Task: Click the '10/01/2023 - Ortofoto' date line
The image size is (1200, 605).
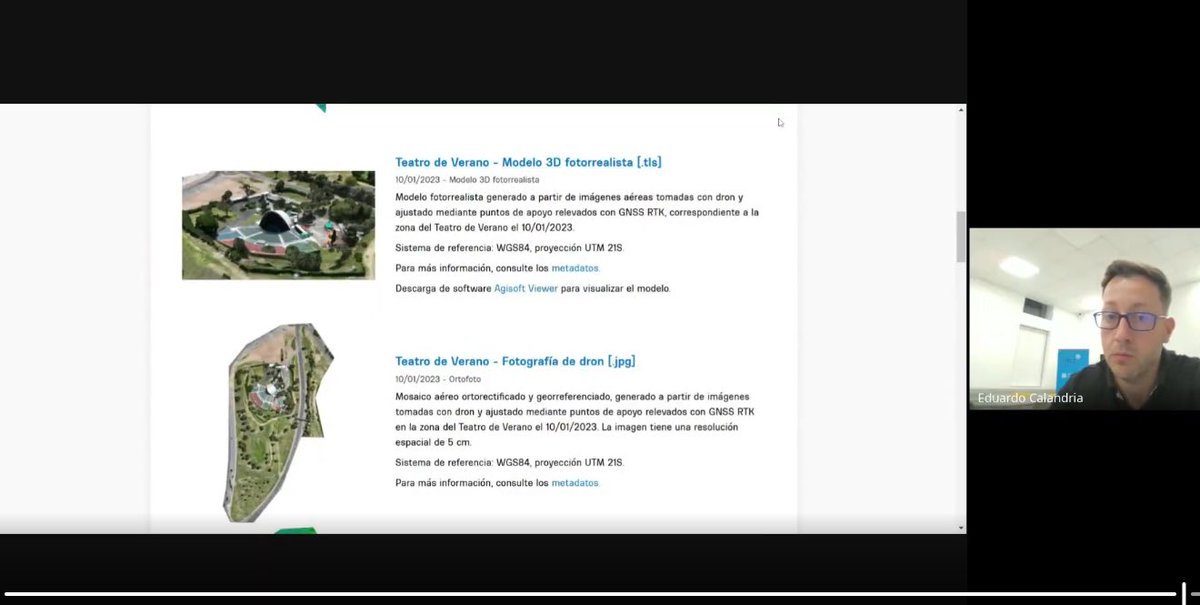Action: [438, 379]
